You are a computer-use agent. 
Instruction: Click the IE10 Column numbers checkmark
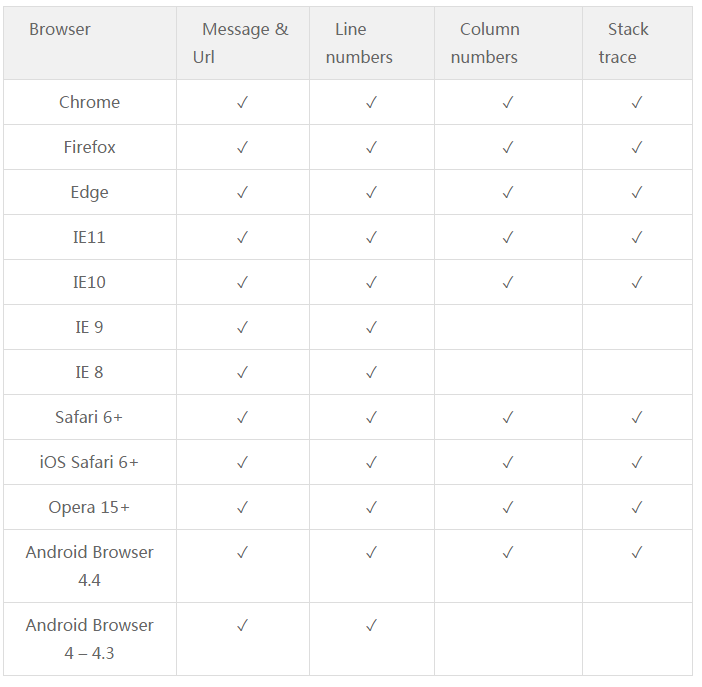tap(508, 283)
